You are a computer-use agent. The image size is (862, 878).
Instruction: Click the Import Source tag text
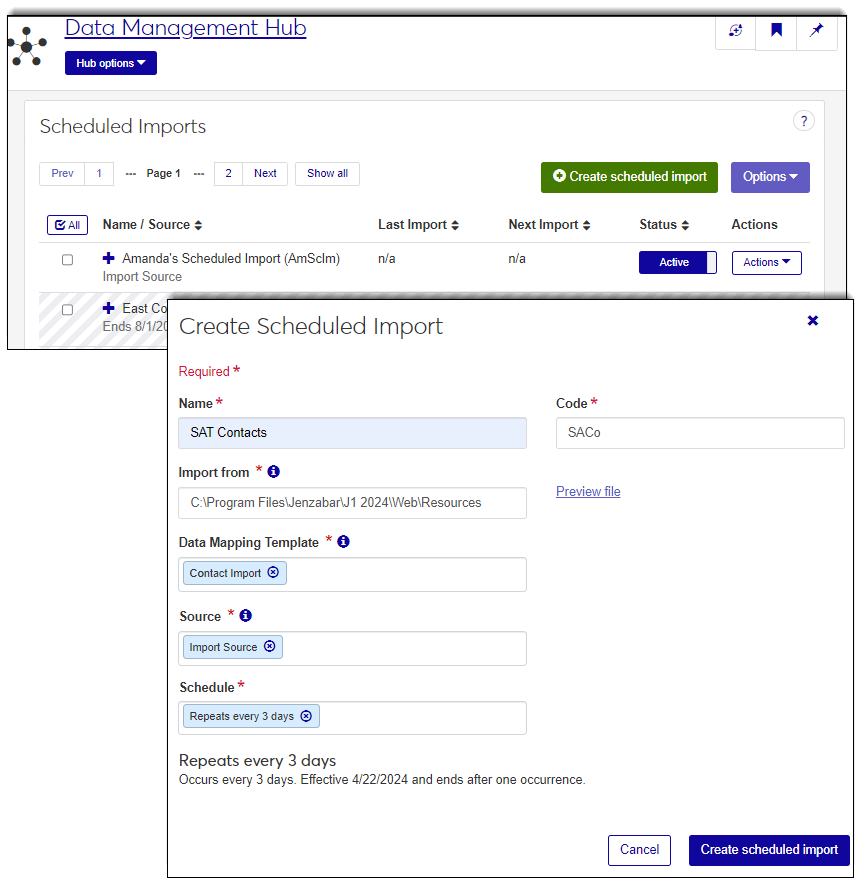[223, 647]
